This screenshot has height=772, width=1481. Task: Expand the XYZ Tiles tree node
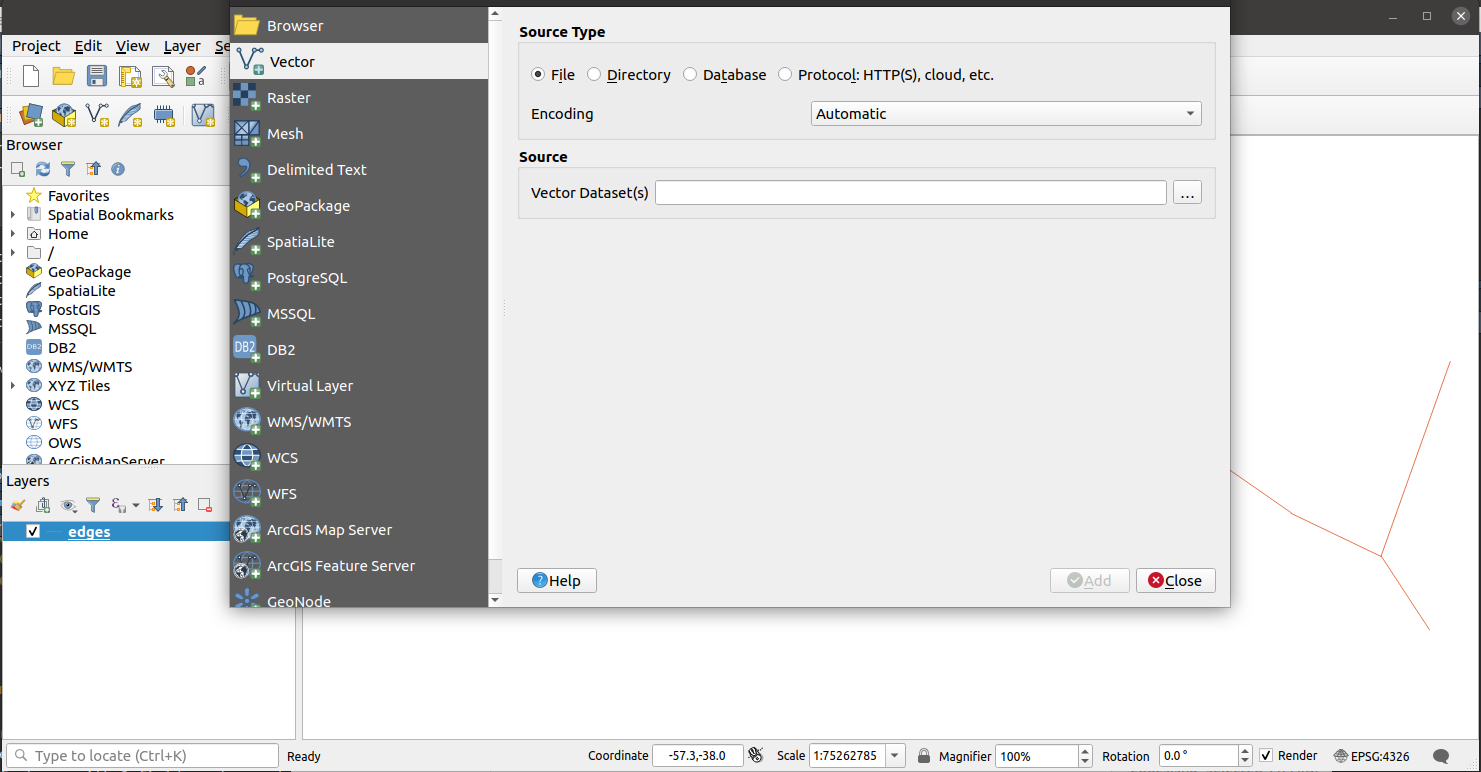[x=13, y=386]
